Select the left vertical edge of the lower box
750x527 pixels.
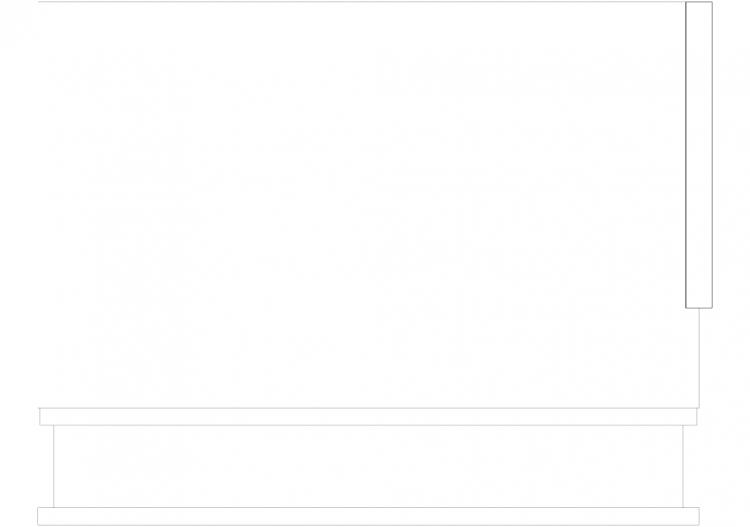click(54, 466)
